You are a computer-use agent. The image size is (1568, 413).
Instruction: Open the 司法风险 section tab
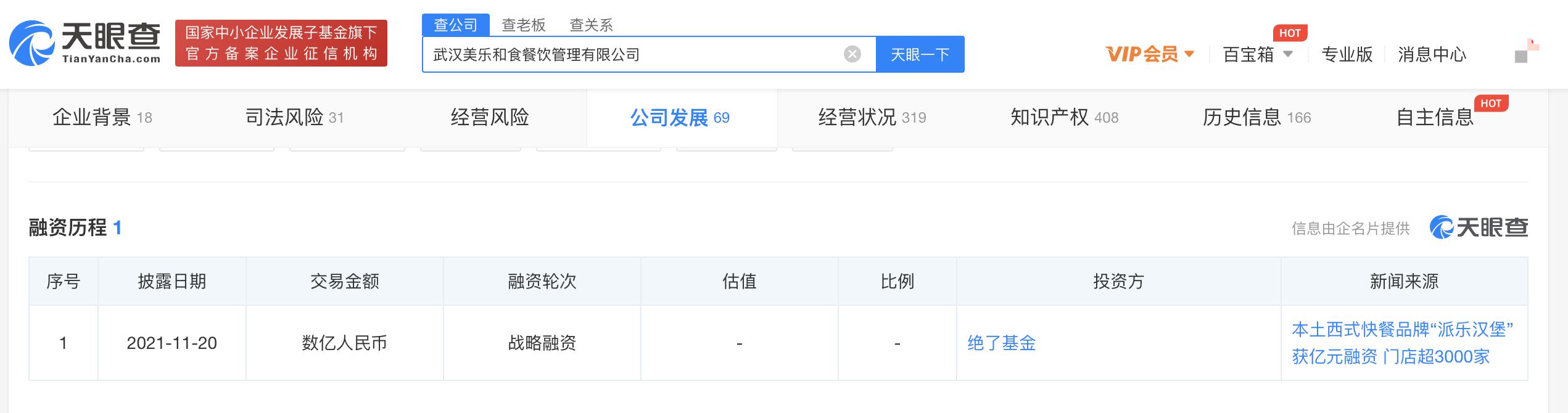click(294, 117)
